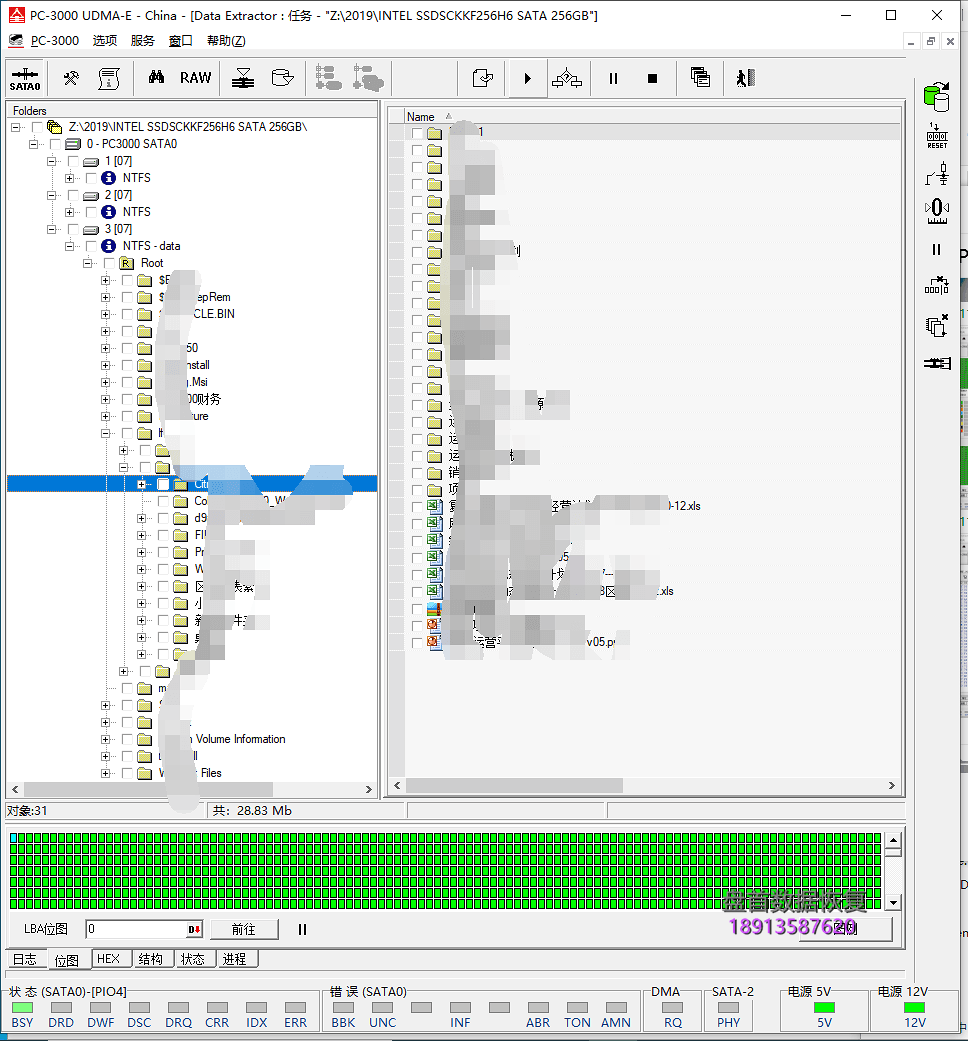This screenshot has width=968, height=1041.
Task: Click the folder export toolbar icon
Action: 282,78
